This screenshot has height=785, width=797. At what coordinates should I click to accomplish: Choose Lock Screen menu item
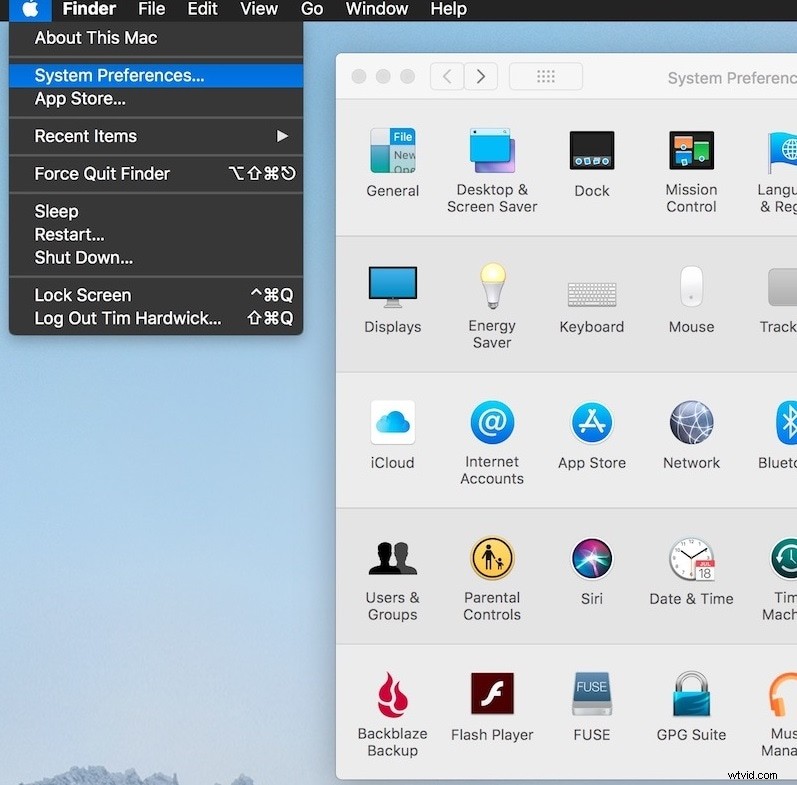(x=156, y=295)
